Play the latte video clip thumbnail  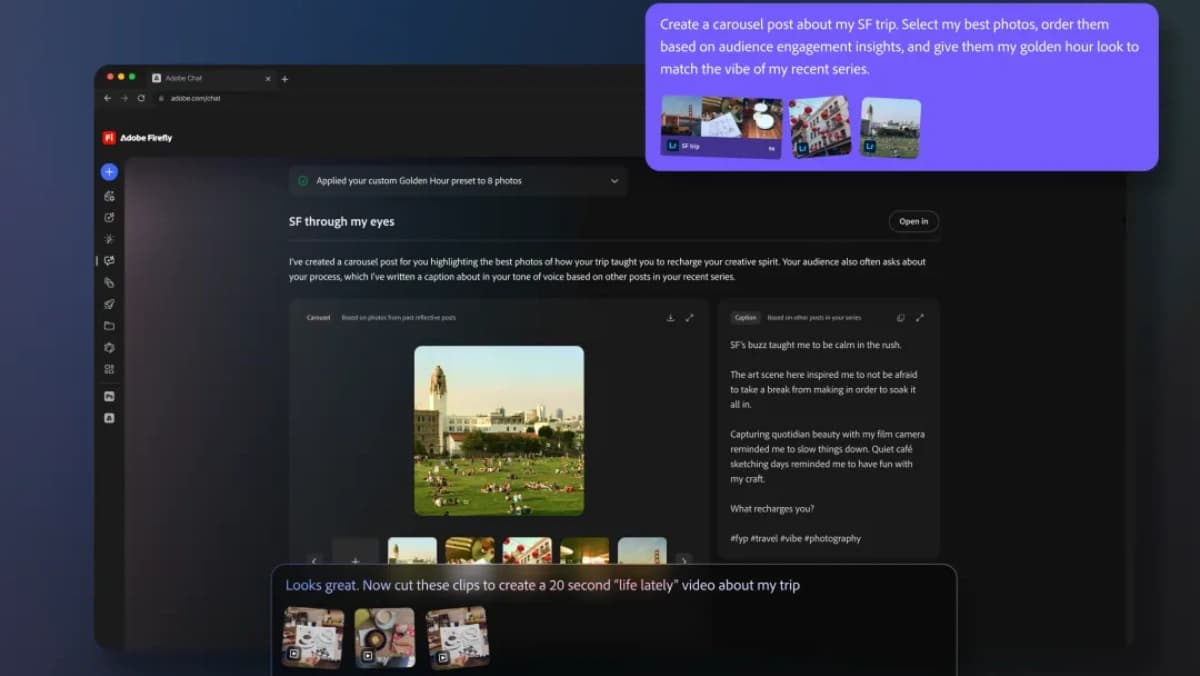384,637
